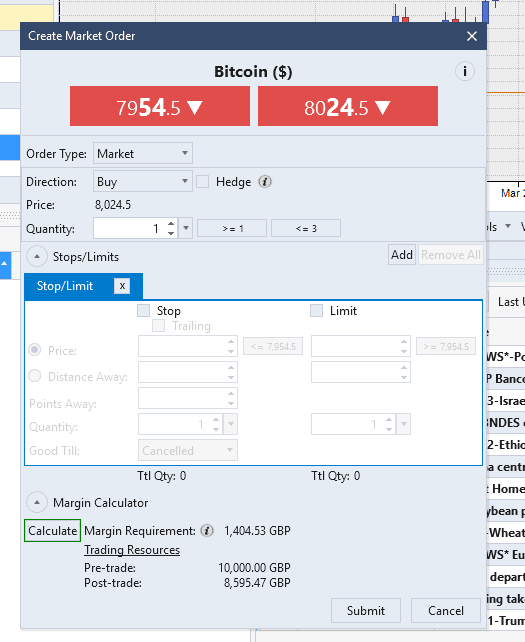Image resolution: width=525 pixels, height=642 pixels.
Task: Click the >= 1 minimum quantity button
Action: pos(232,228)
